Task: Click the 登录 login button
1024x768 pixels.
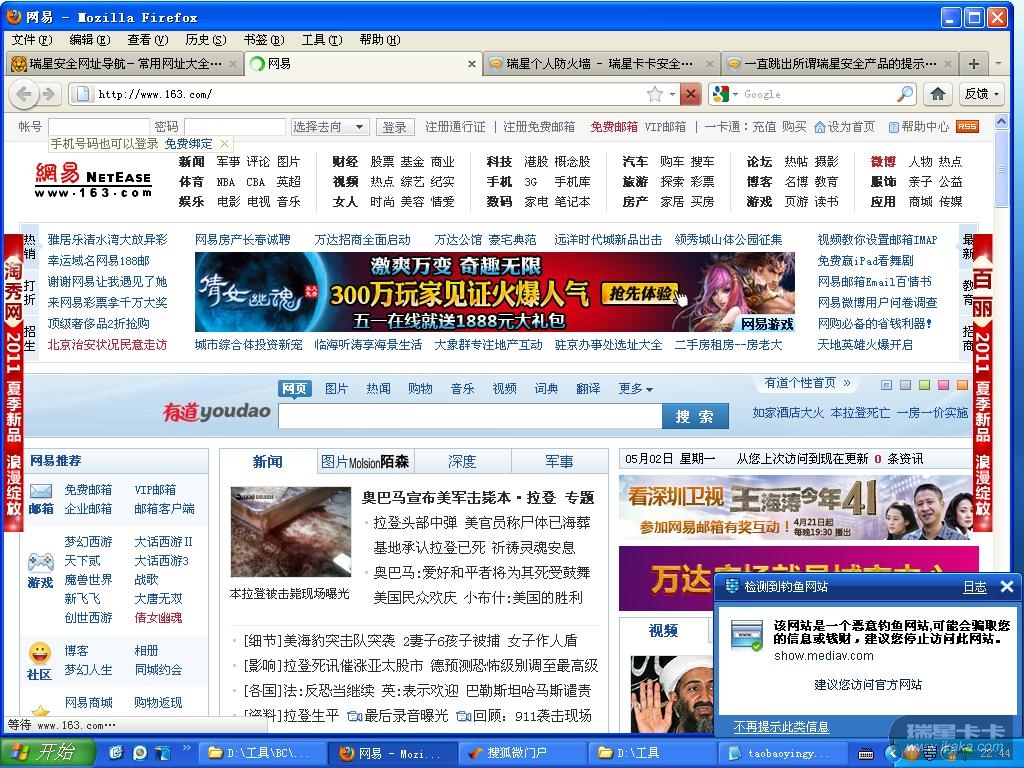Action: point(394,127)
